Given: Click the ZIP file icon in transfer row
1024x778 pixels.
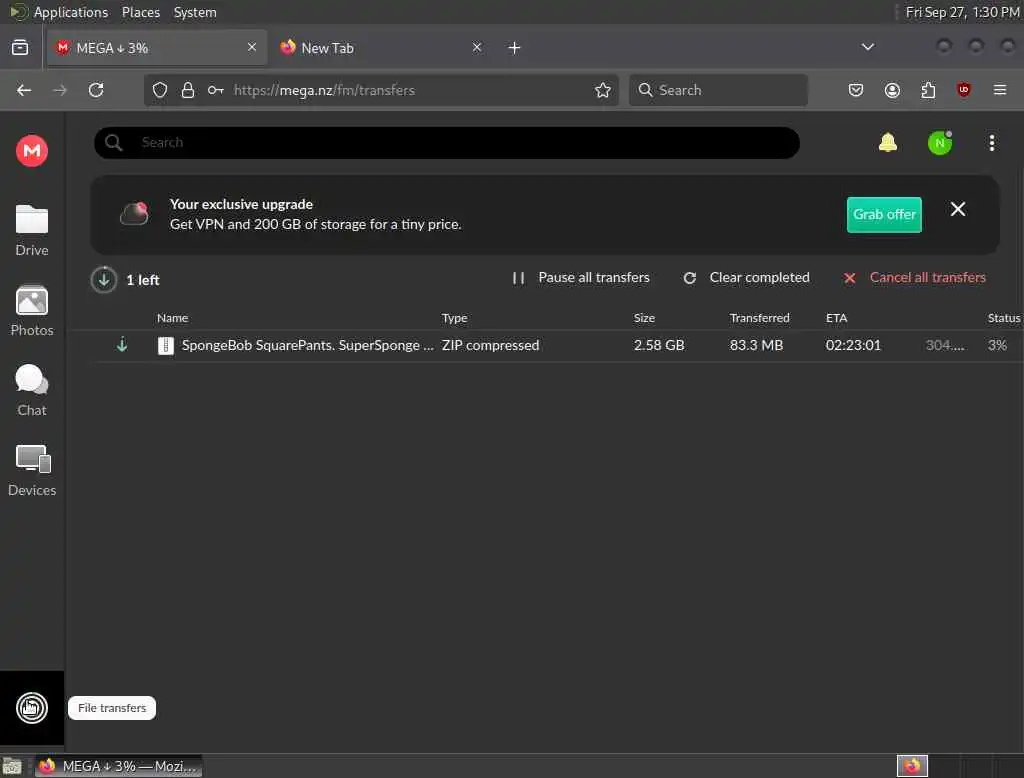Looking at the screenshot, I should click(x=166, y=346).
